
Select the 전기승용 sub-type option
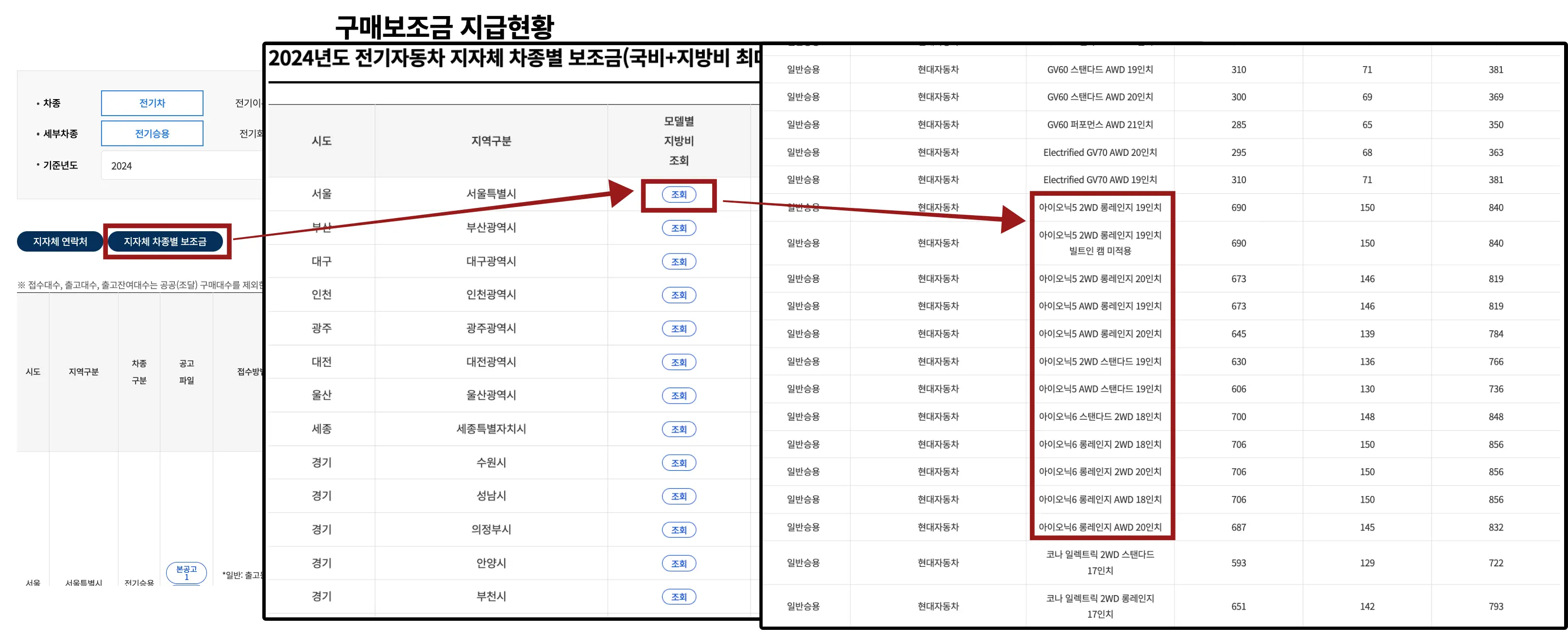[x=152, y=133]
